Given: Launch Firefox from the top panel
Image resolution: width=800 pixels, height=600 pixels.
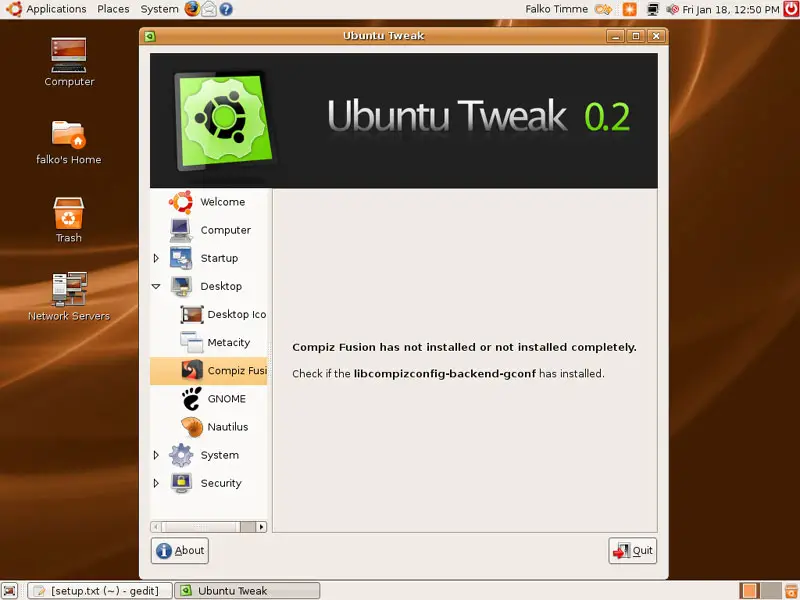Looking at the screenshot, I should (x=192, y=9).
